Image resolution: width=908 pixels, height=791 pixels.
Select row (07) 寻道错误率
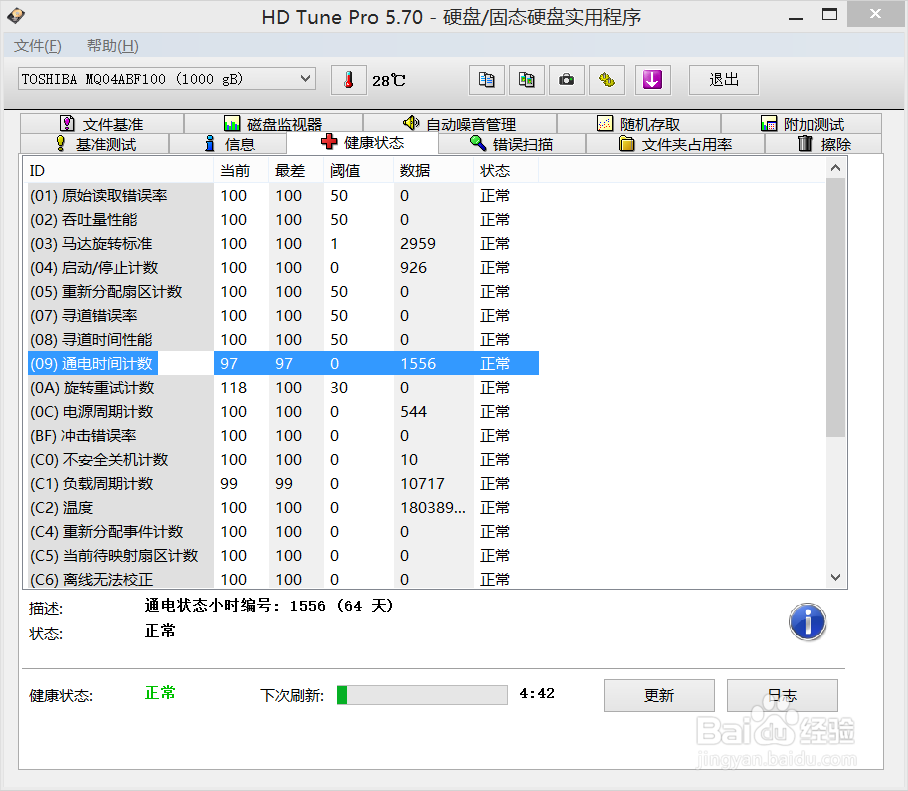tap(283, 316)
